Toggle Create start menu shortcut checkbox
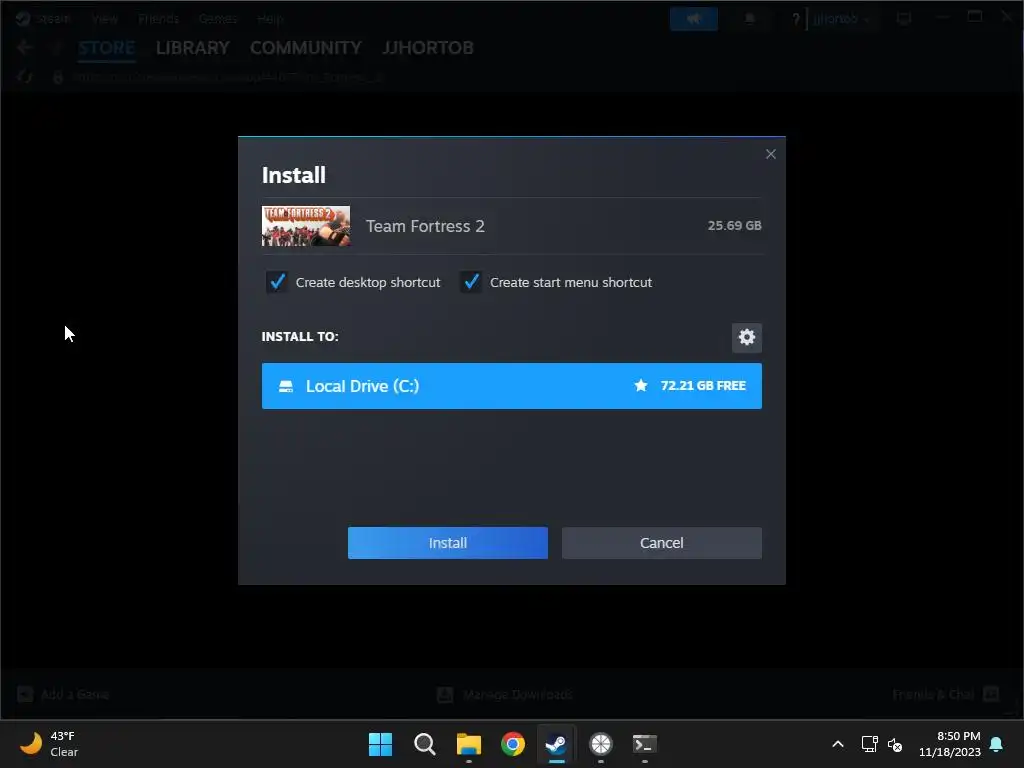The height and width of the screenshot is (768, 1024). point(471,282)
